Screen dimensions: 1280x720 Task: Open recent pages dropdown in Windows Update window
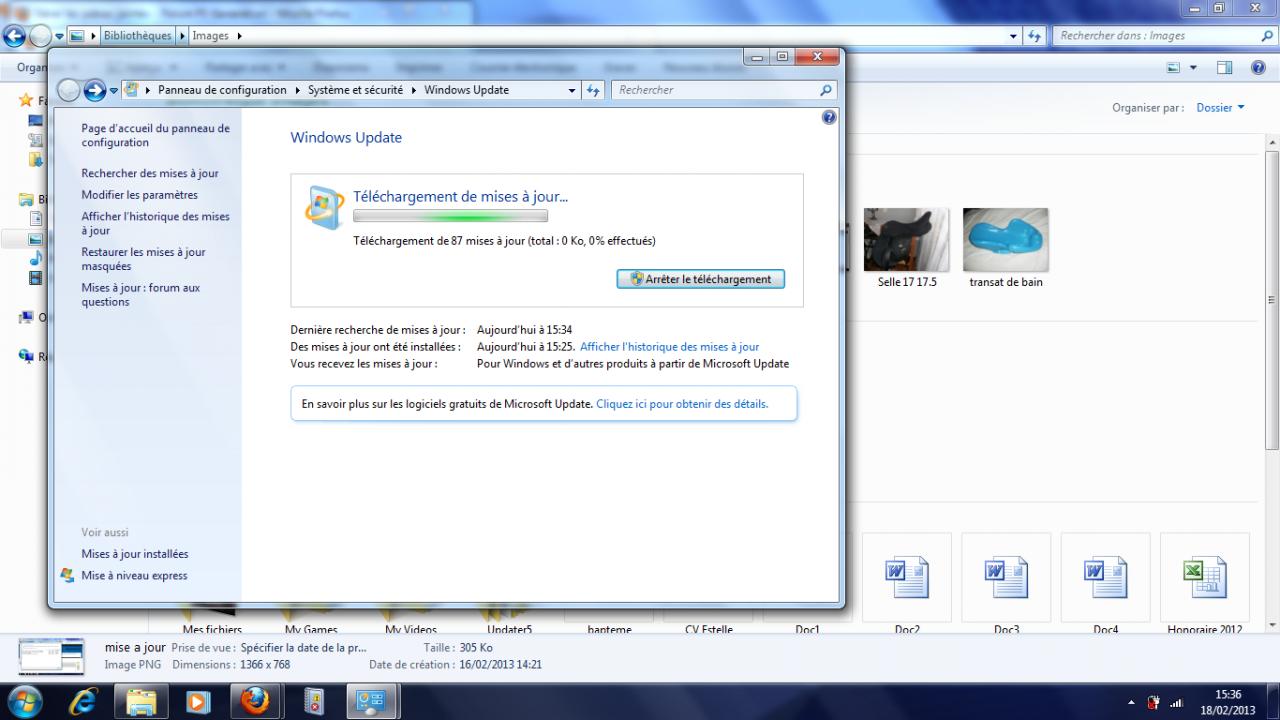(x=114, y=90)
